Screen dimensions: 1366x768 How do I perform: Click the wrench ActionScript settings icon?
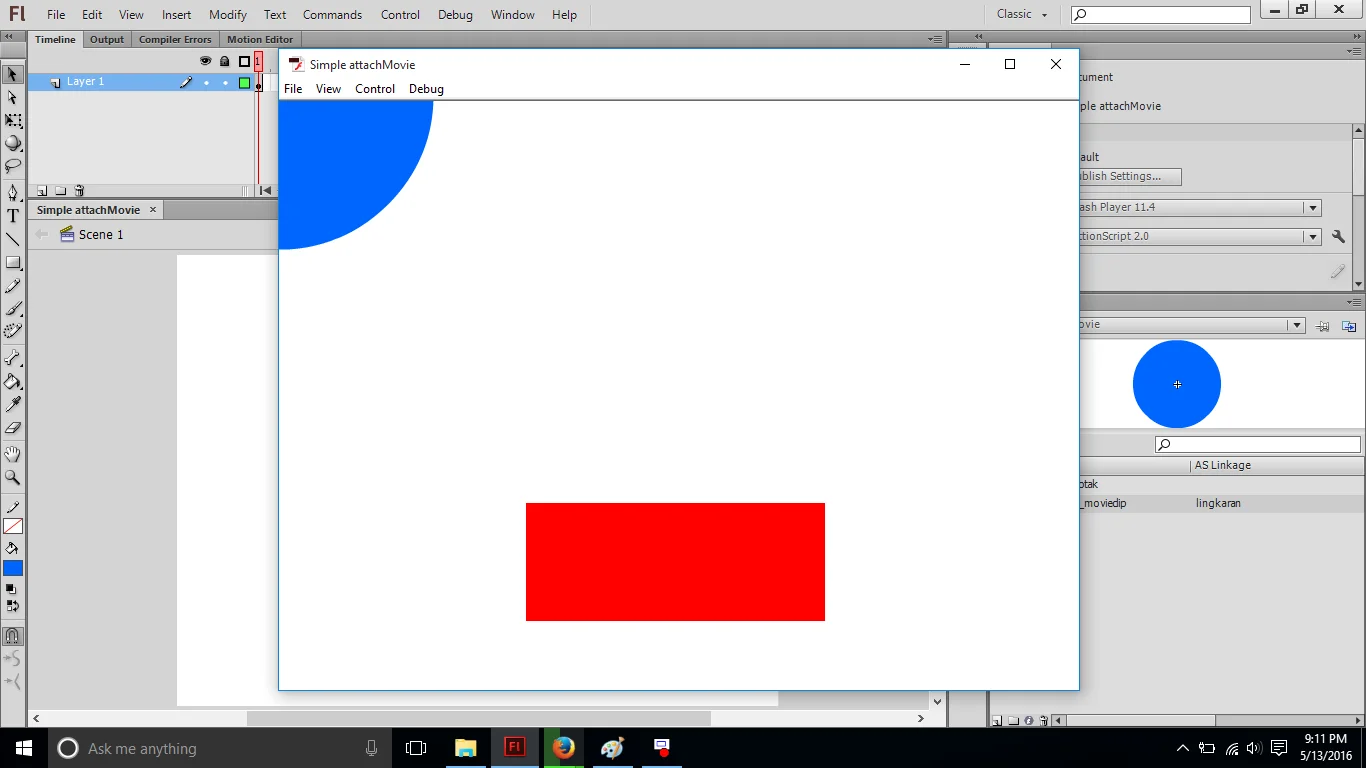1338,237
